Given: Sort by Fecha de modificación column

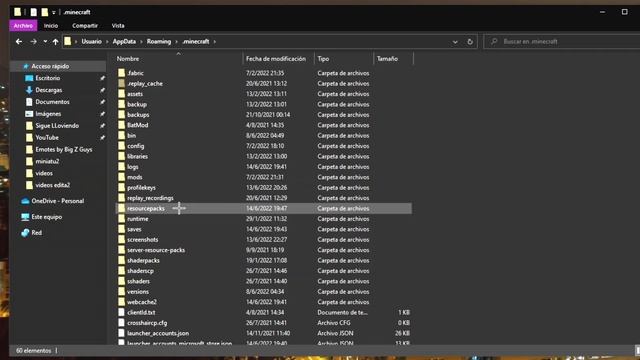Looking at the screenshot, I should coord(276,59).
